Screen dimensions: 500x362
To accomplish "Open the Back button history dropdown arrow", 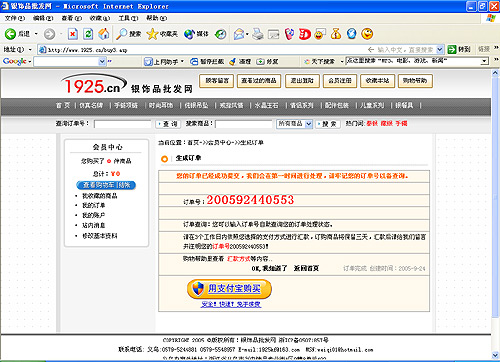I will coord(36,34).
